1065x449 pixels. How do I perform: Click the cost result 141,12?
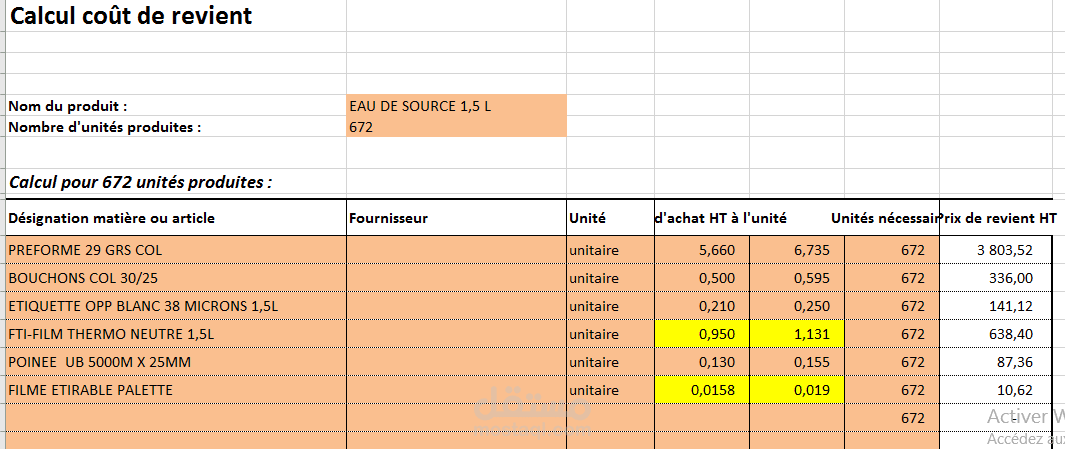click(x=996, y=306)
